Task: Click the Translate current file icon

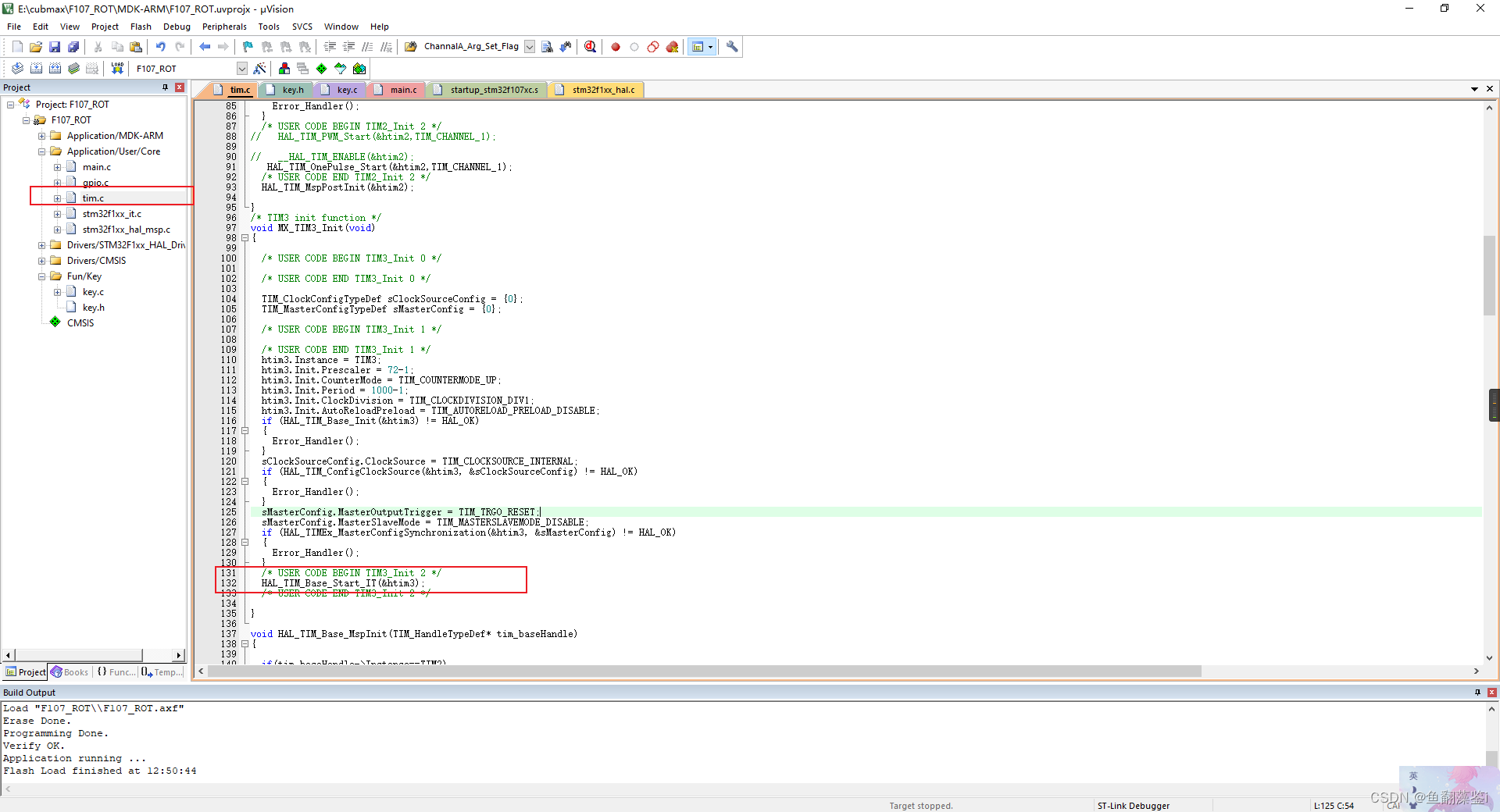Action: click(17, 69)
